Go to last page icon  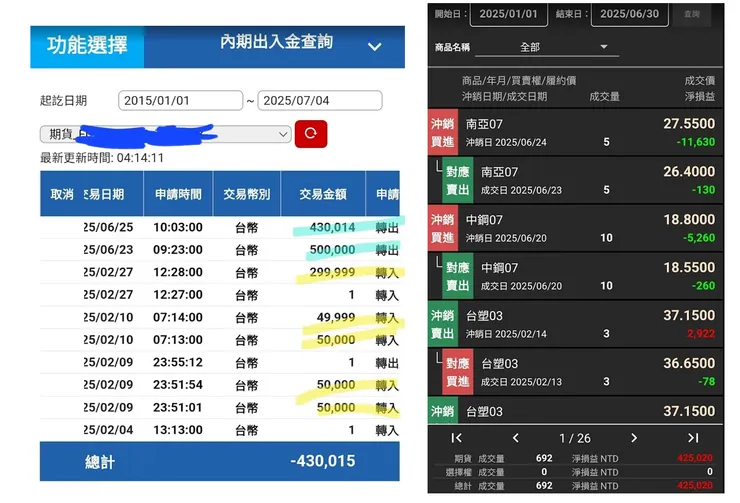[693, 438]
